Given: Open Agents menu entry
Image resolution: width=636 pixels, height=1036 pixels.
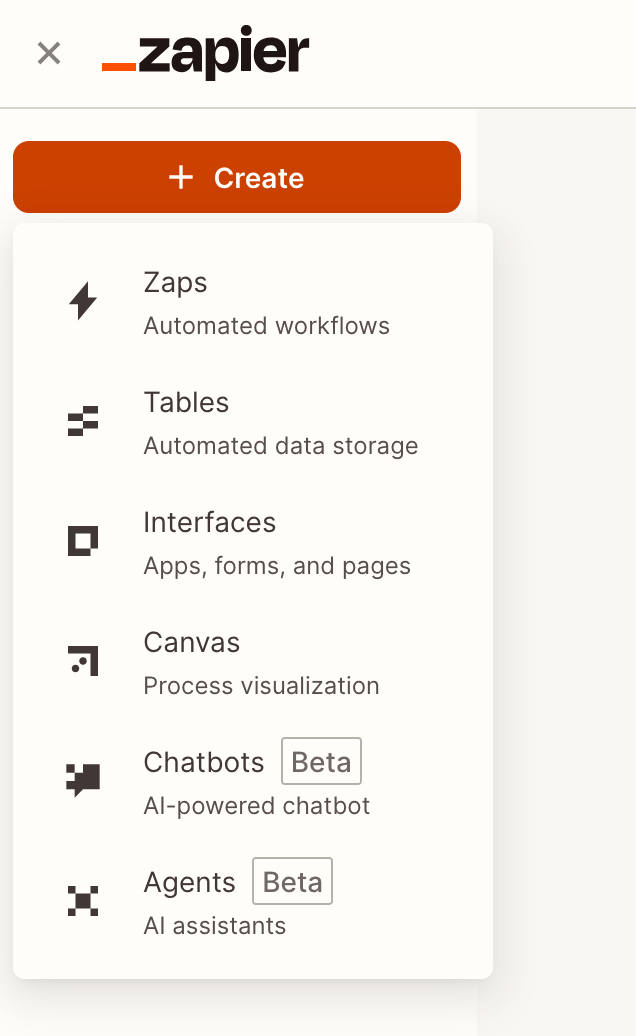Looking at the screenshot, I should point(190,883).
